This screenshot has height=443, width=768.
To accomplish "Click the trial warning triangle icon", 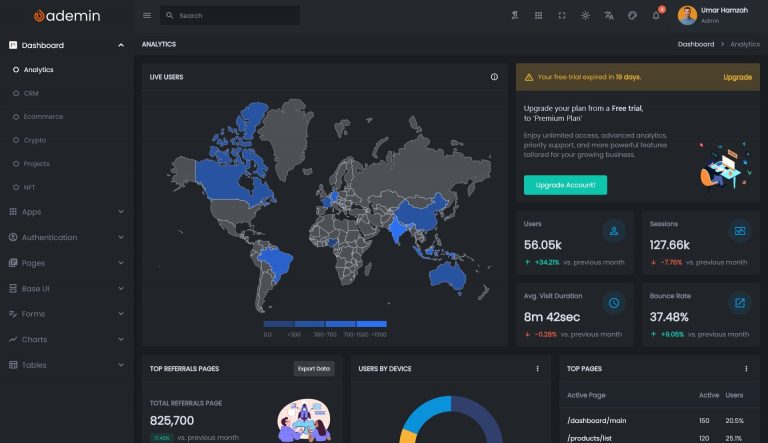I will [529, 77].
